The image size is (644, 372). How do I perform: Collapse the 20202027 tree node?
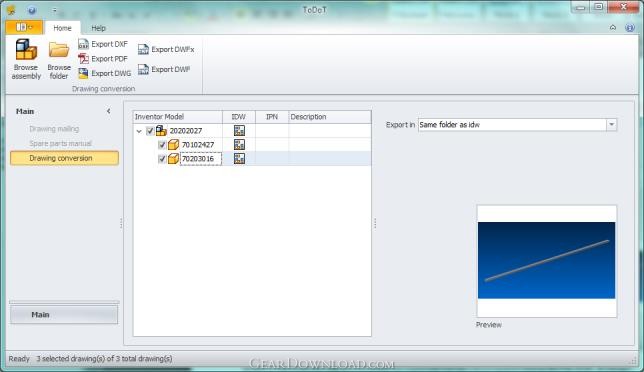[139, 131]
